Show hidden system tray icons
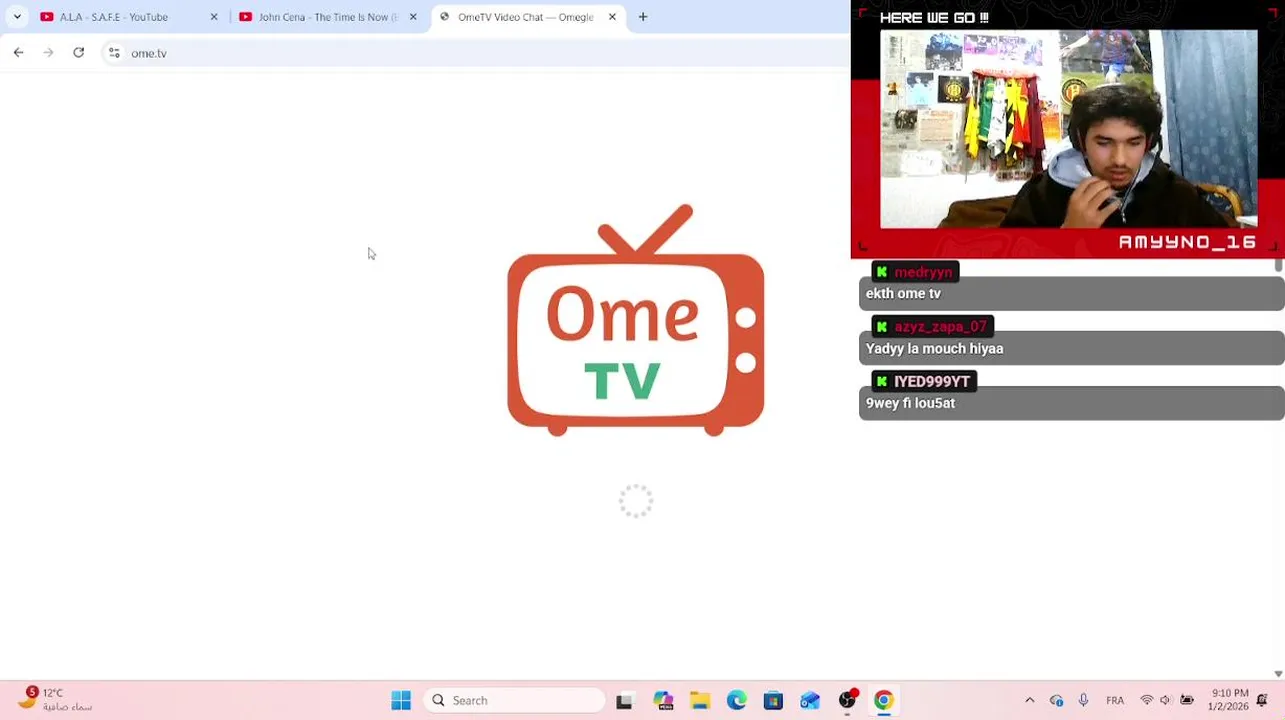The height and width of the screenshot is (720, 1285). pos(1029,701)
